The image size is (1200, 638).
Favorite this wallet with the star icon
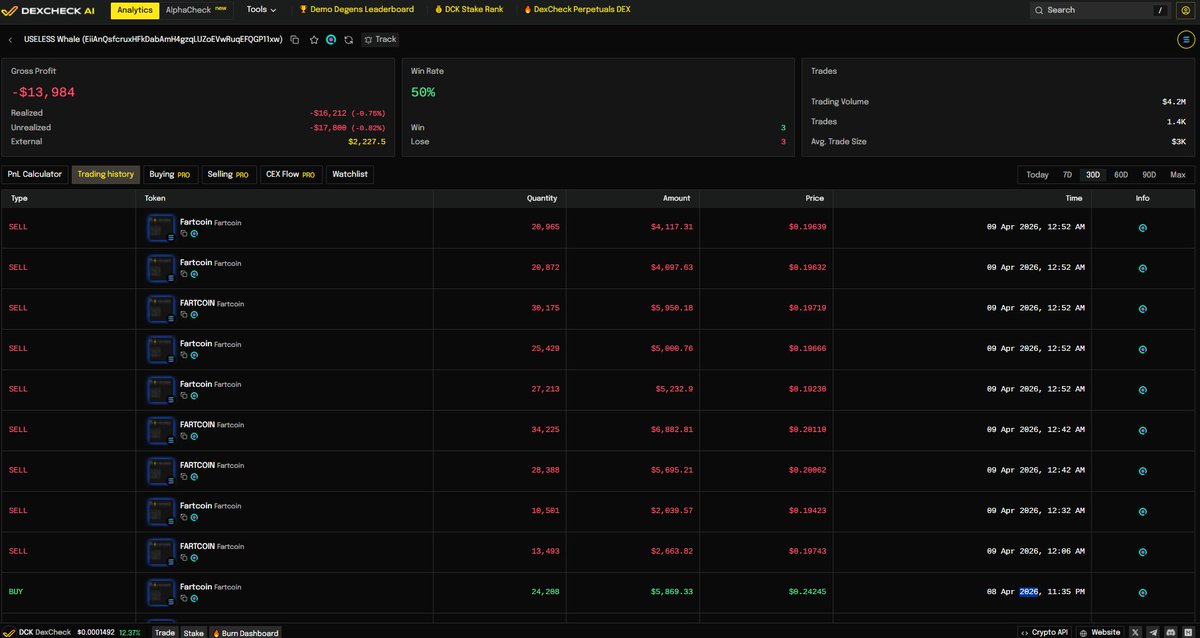coord(313,40)
